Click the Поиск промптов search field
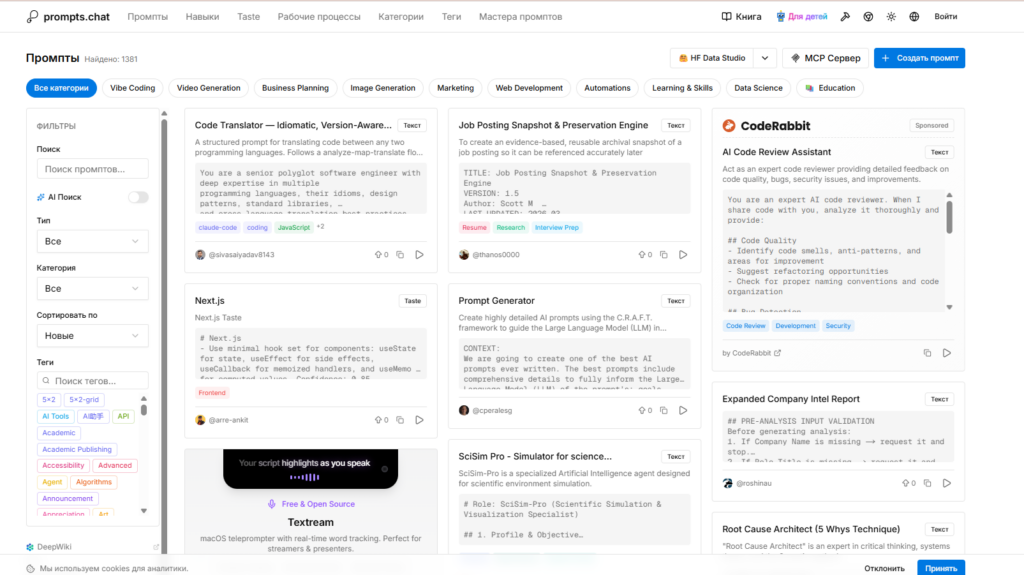The image size is (1024, 575). pos(92,169)
